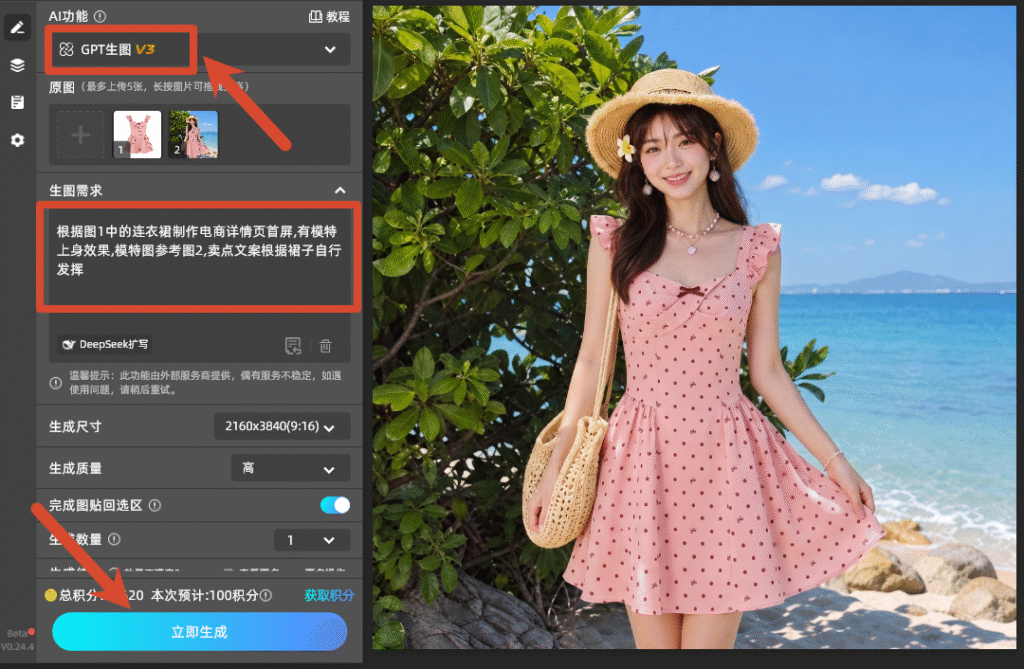The height and width of the screenshot is (669, 1024).
Task: Click the info icon beside AI功能
Action: point(100,16)
